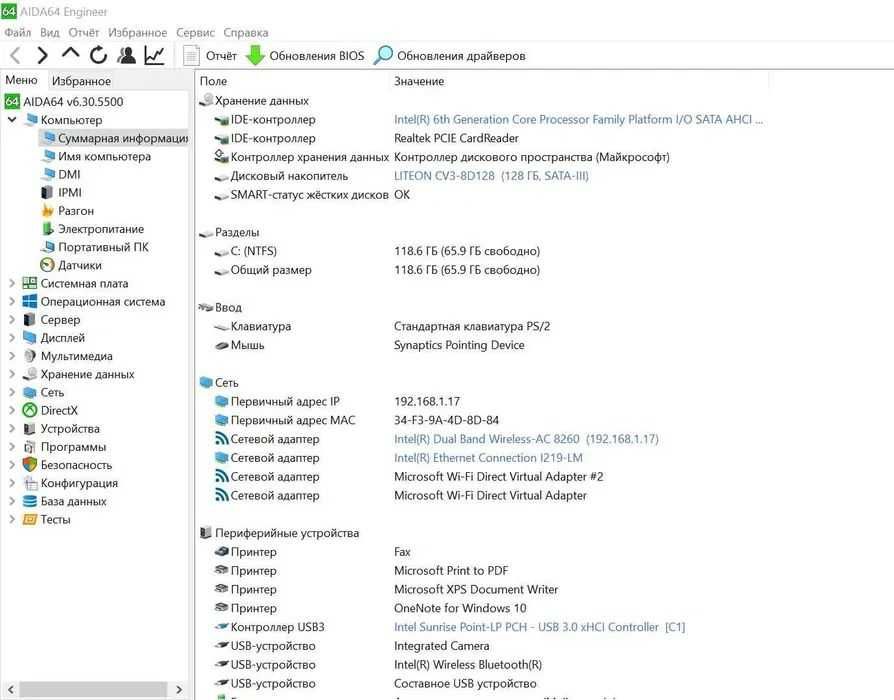
Task: Expand the Конфигурация tree node
Action: (x=12, y=483)
